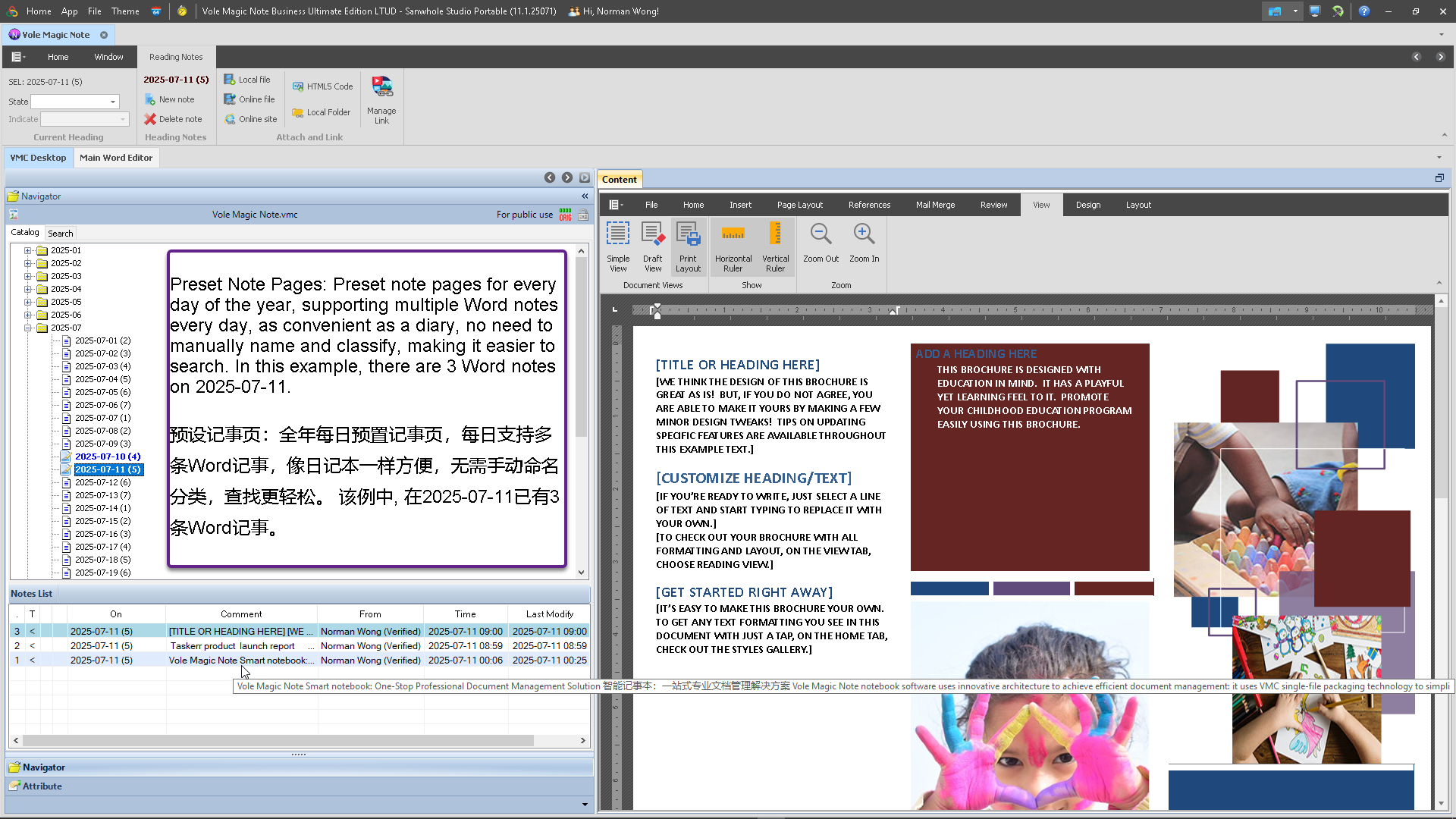Open the Reading Notes tab
Image resolution: width=1456 pixels, height=819 pixels.
[x=176, y=57]
